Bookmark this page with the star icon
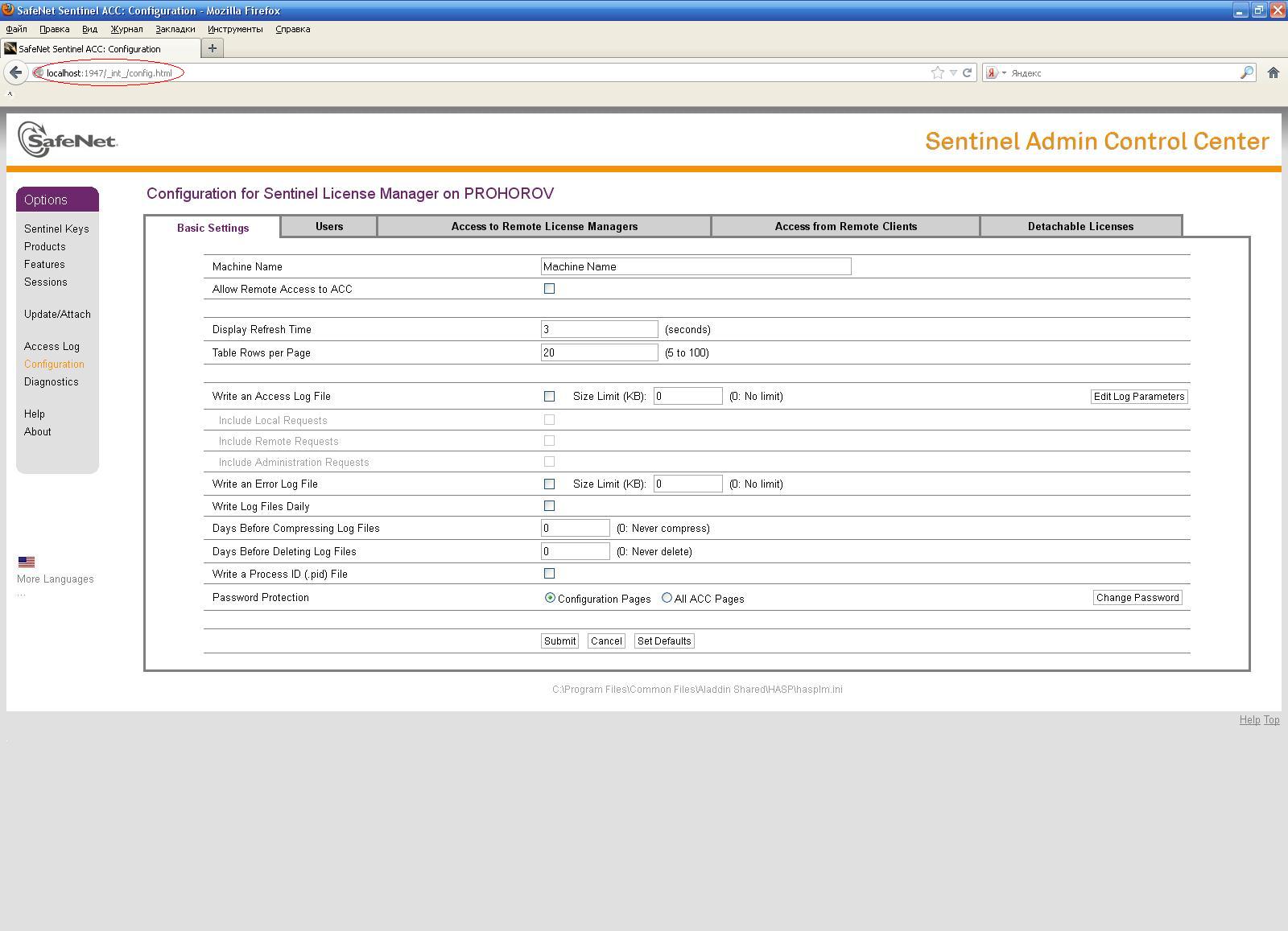The height and width of the screenshot is (931, 1288). click(937, 72)
